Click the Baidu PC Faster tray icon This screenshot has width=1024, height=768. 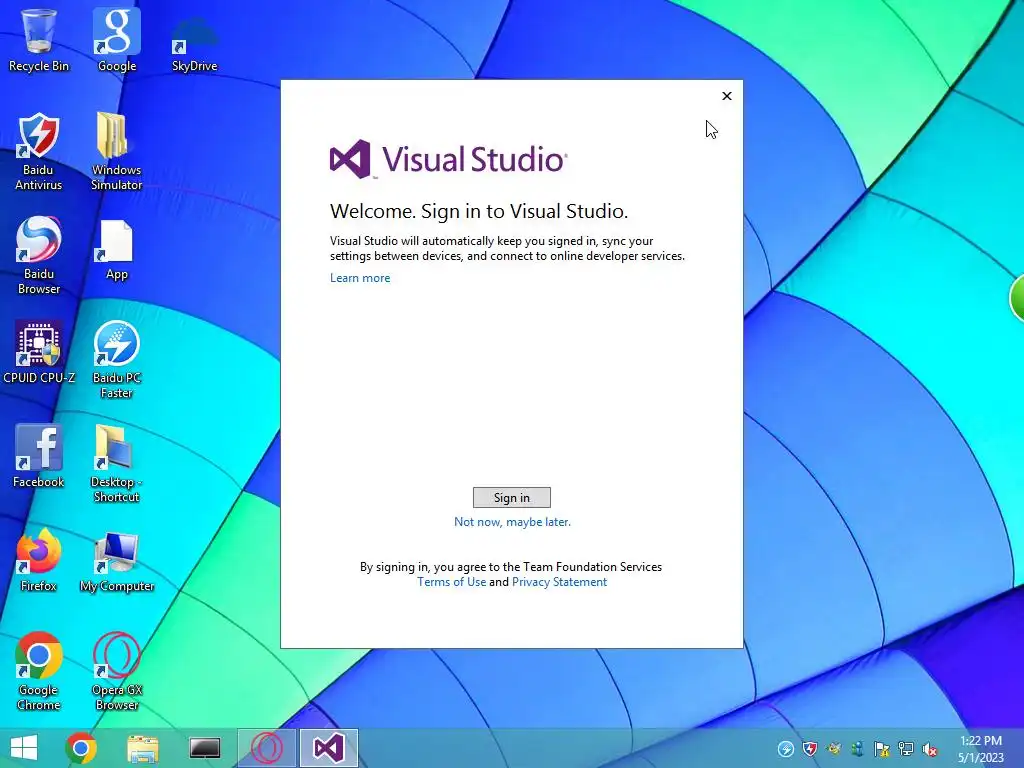(x=786, y=749)
